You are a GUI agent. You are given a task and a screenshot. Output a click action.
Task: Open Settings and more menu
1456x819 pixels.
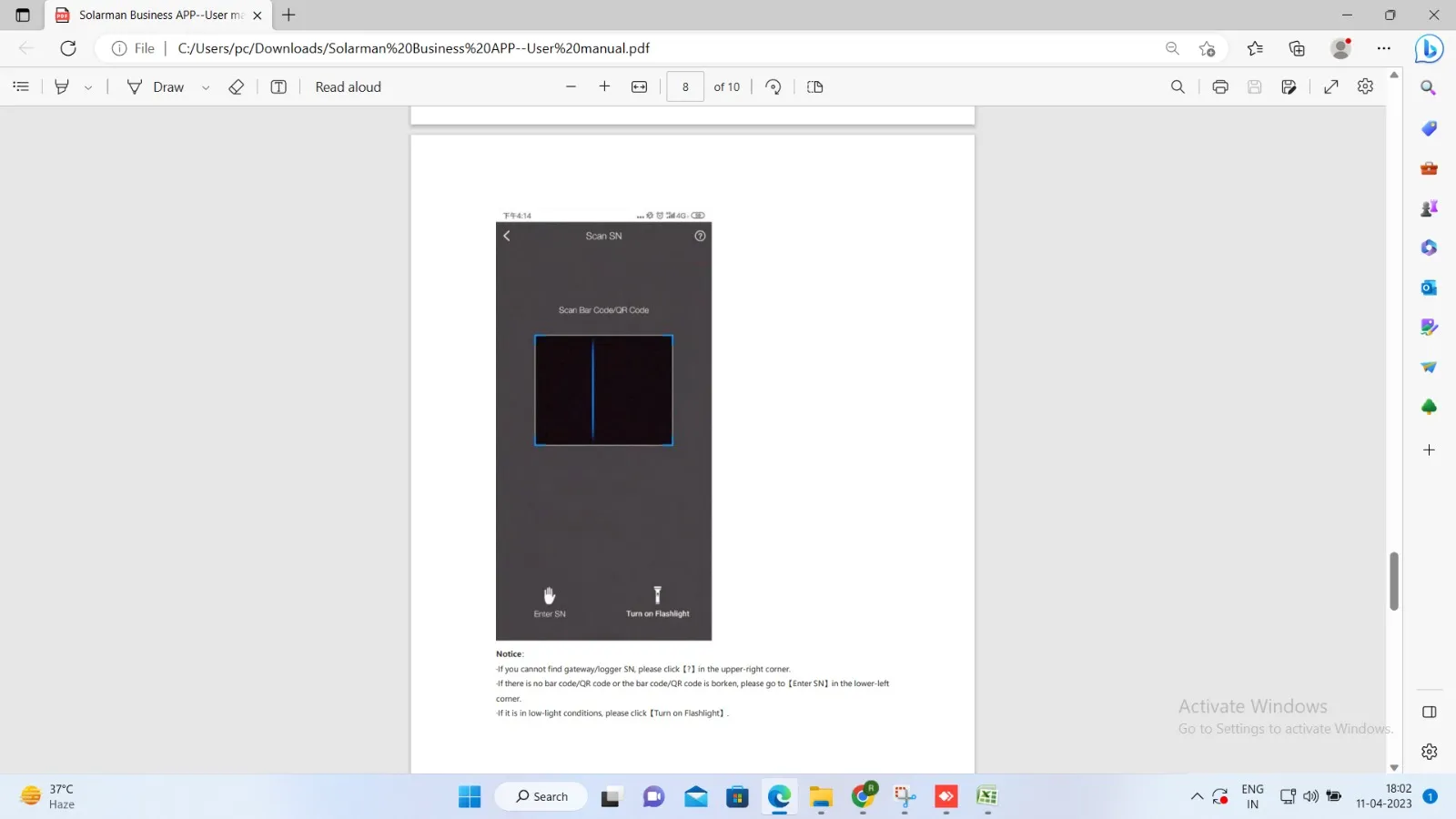1384,48
